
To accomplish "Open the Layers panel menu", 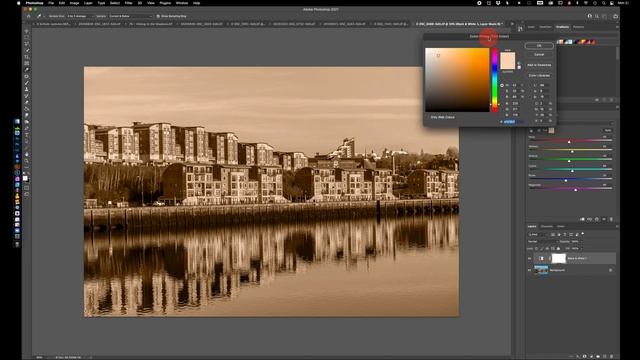I will click(617, 226).
